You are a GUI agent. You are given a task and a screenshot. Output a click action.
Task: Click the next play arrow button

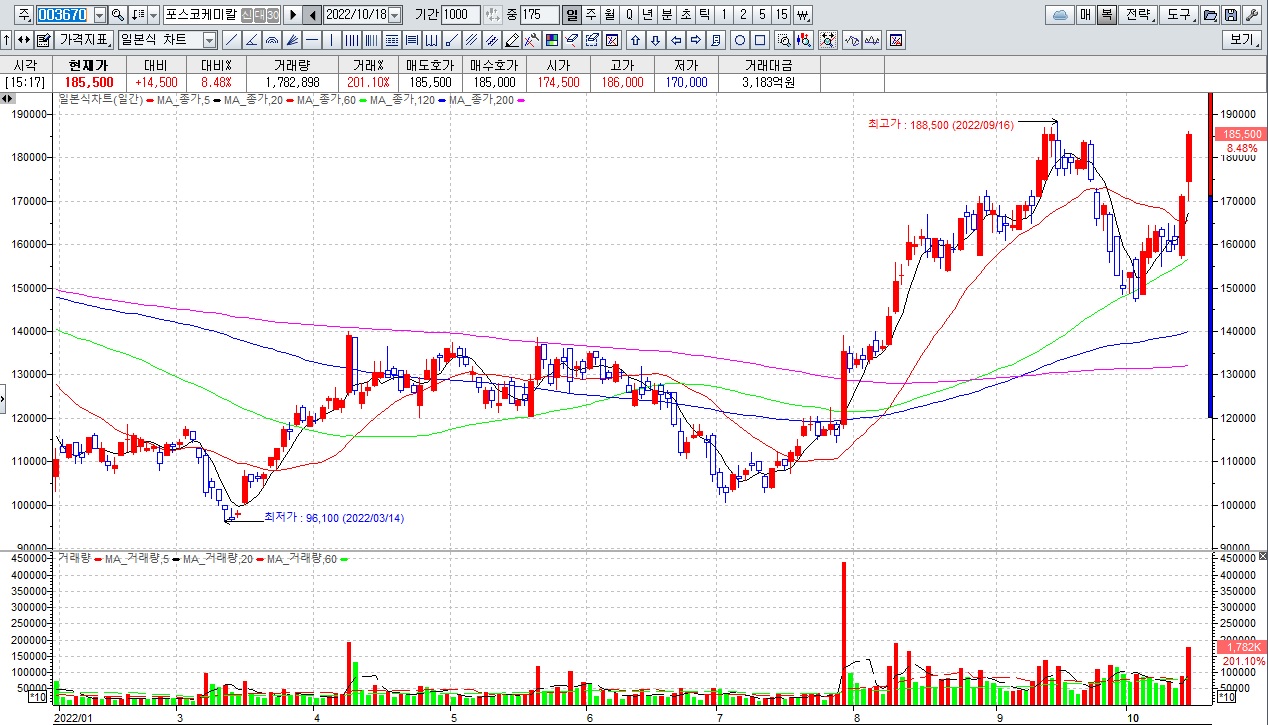coord(293,15)
